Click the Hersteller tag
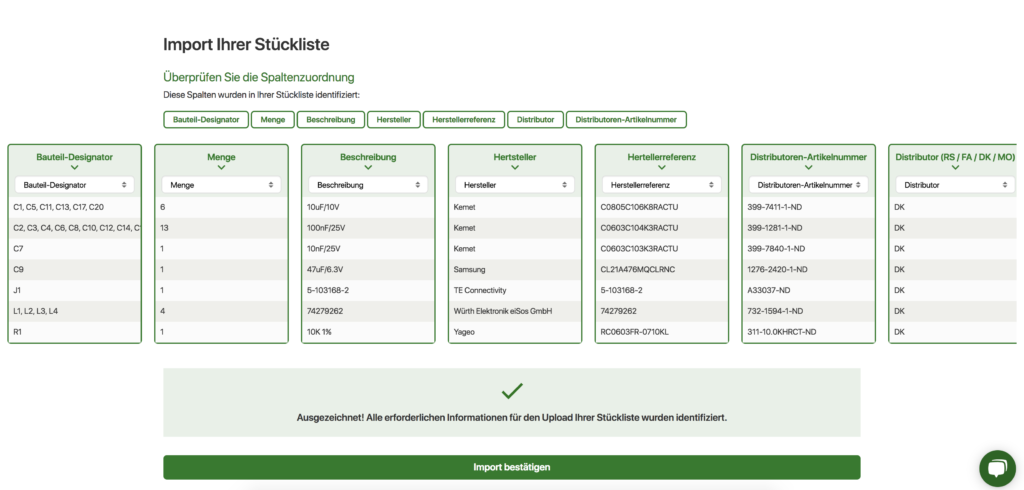1024x490 pixels. tap(394, 120)
